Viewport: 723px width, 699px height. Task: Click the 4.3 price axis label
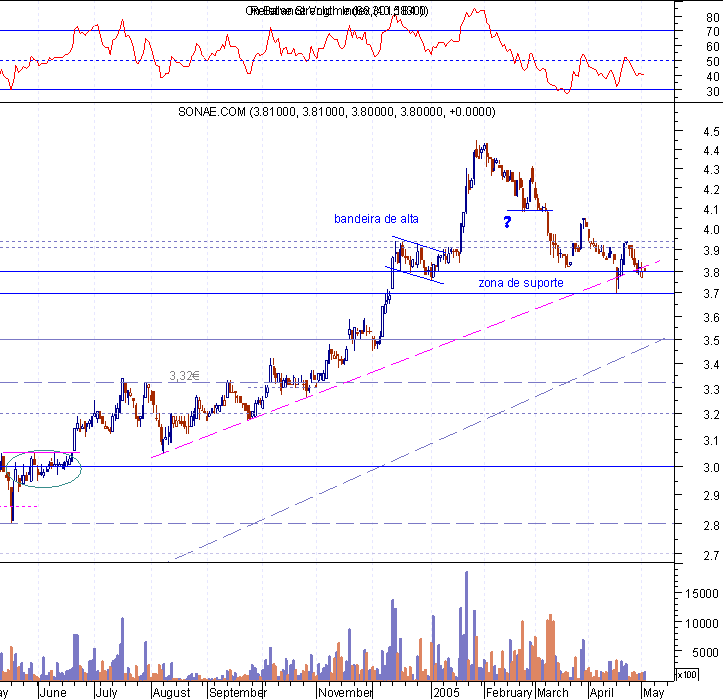(711, 170)
